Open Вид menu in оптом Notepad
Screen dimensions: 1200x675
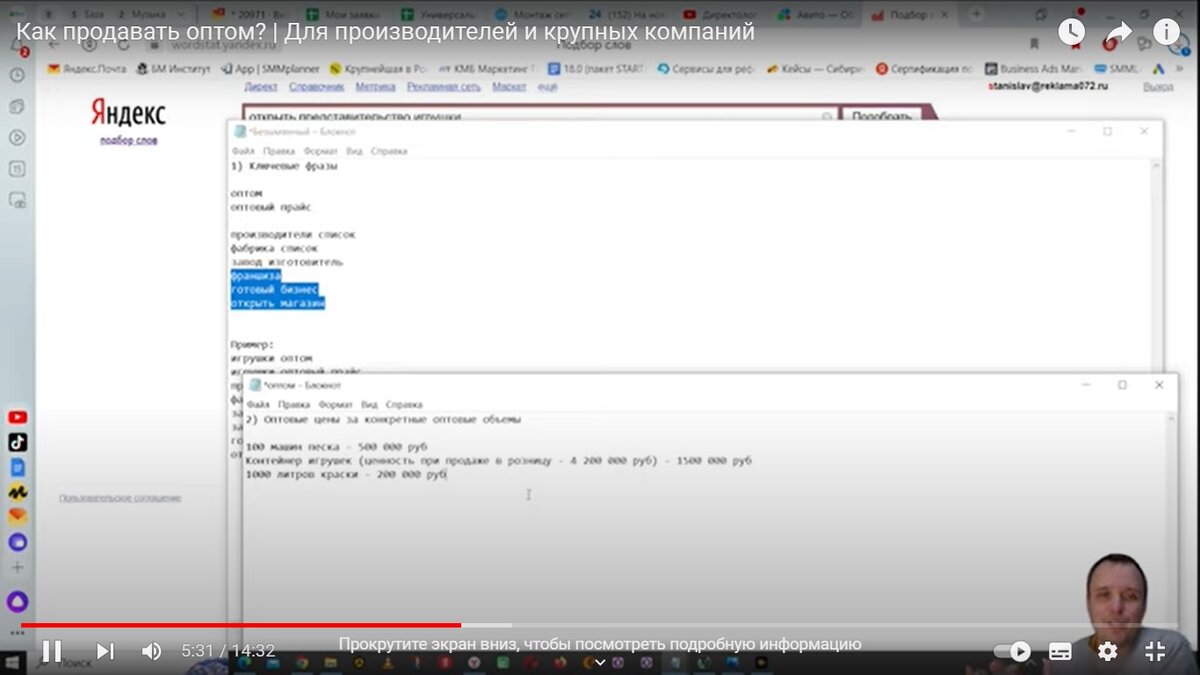[369, 405]
